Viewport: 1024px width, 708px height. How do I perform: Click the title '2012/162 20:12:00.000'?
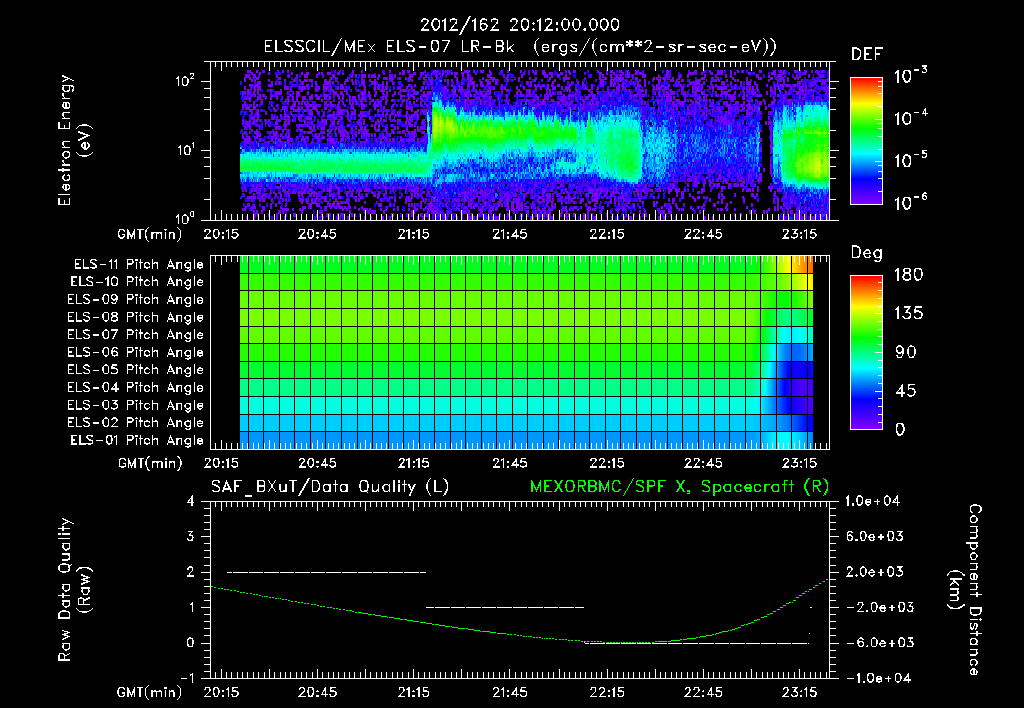coord(519,25)
